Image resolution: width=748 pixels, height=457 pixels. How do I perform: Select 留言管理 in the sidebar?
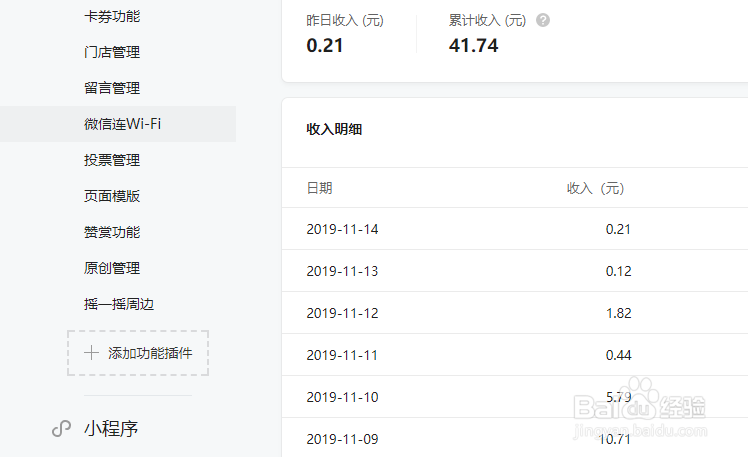[112, 88]
